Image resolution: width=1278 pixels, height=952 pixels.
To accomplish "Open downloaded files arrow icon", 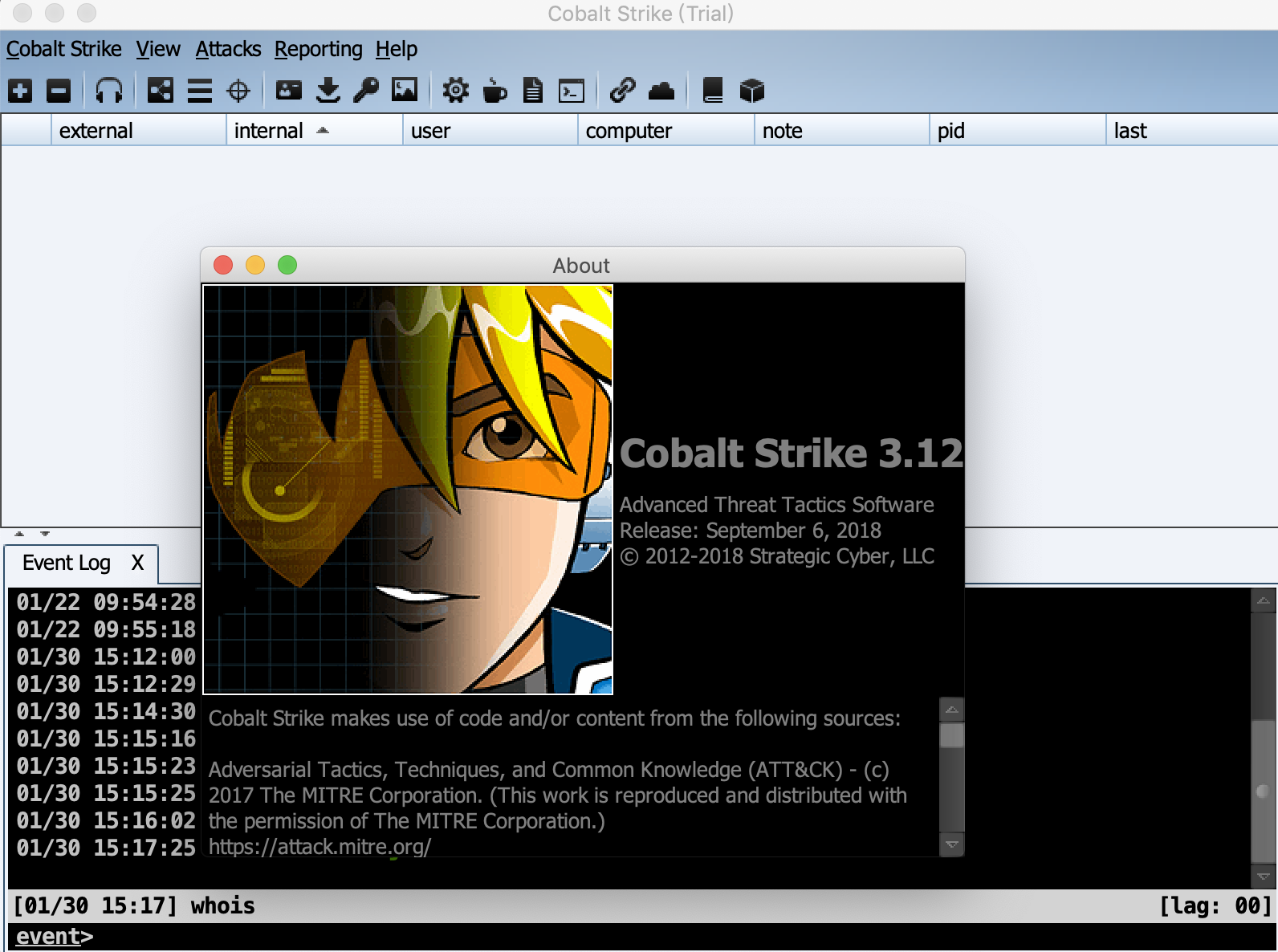I will click(328, 91).
